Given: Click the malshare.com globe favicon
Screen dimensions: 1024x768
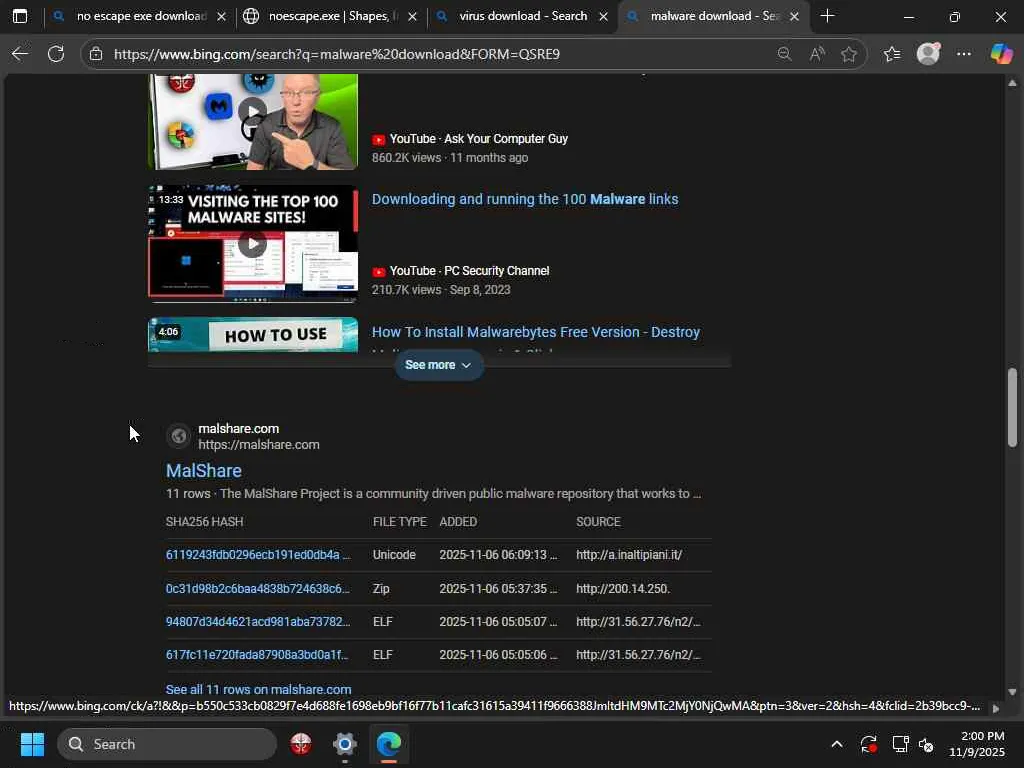Looking at the screenshot, I should [178, 436].
